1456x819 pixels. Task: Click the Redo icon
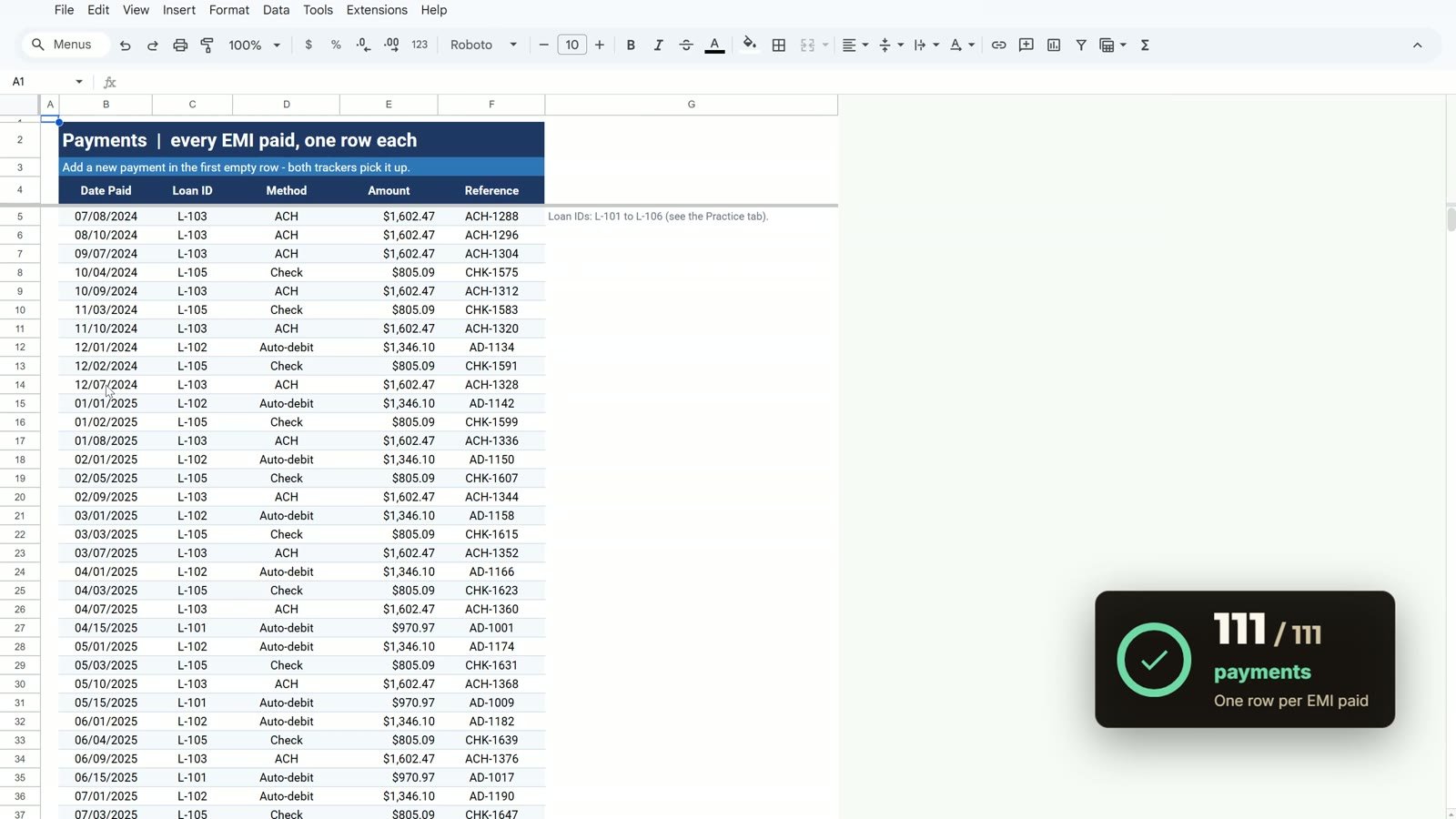[153, 45]
